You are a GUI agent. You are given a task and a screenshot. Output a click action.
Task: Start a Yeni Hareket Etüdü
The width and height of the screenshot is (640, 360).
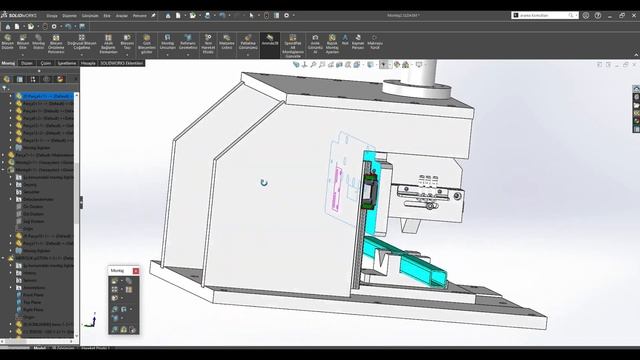click(x=208, y=44)
